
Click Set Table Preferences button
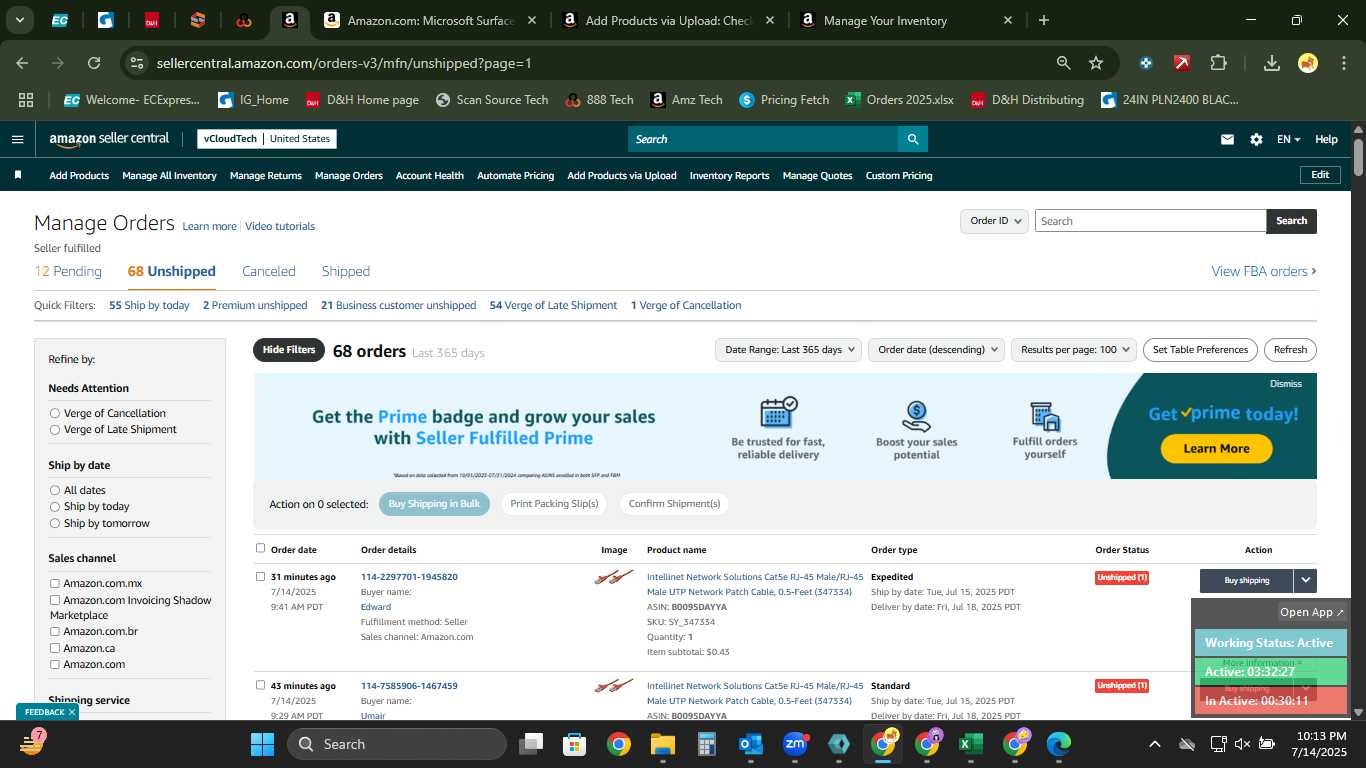pos(1200,350)
